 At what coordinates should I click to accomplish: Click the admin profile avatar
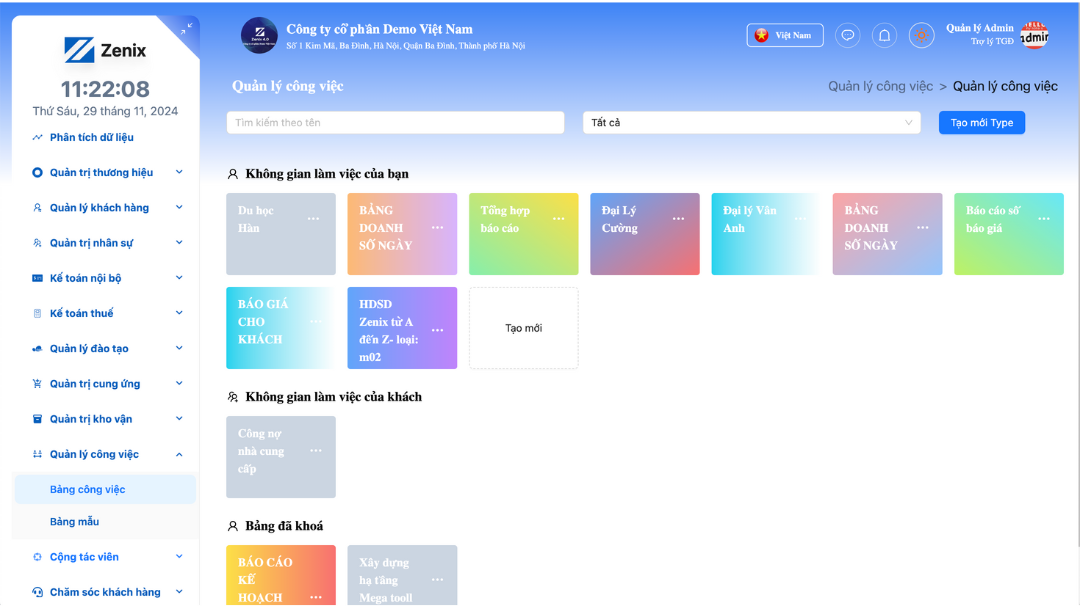(x=1034, y=35)
